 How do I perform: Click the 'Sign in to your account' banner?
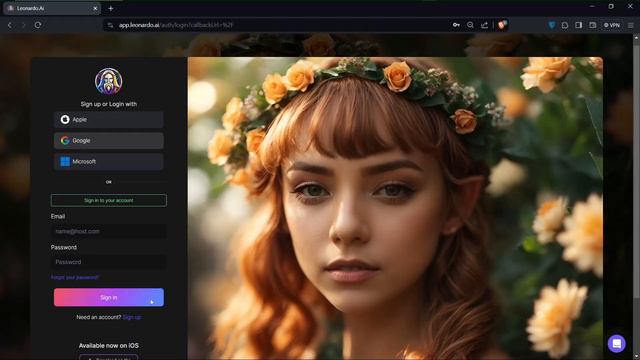point(109,200)
